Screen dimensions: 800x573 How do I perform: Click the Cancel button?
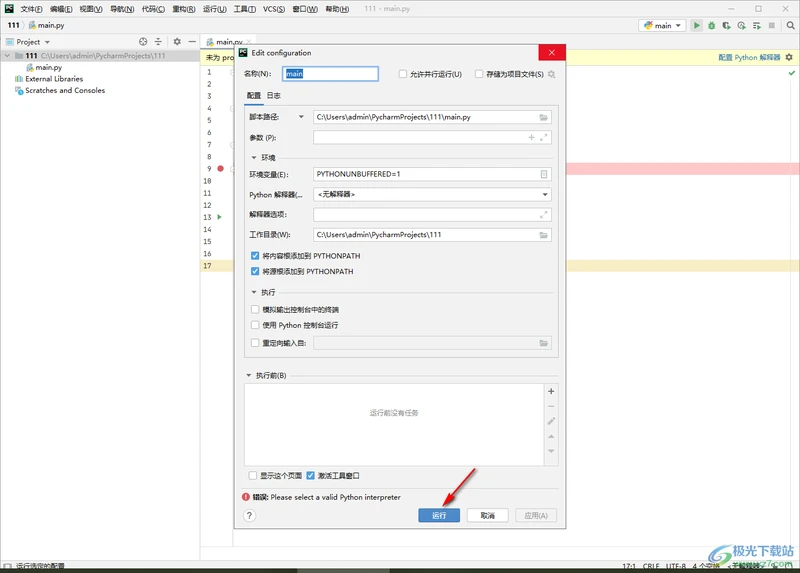[487, 515]
